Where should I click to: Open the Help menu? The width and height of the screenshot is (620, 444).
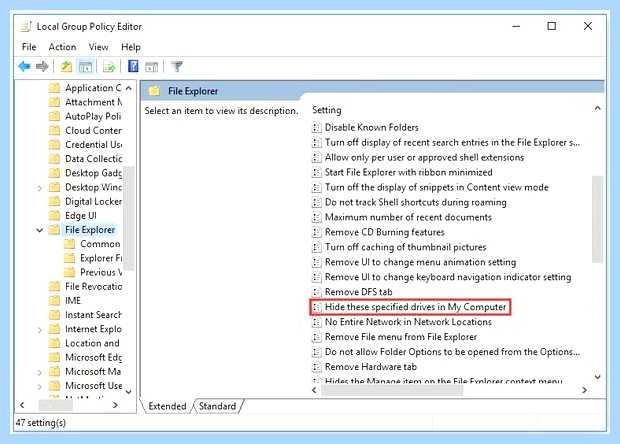[x=131, y=47]
